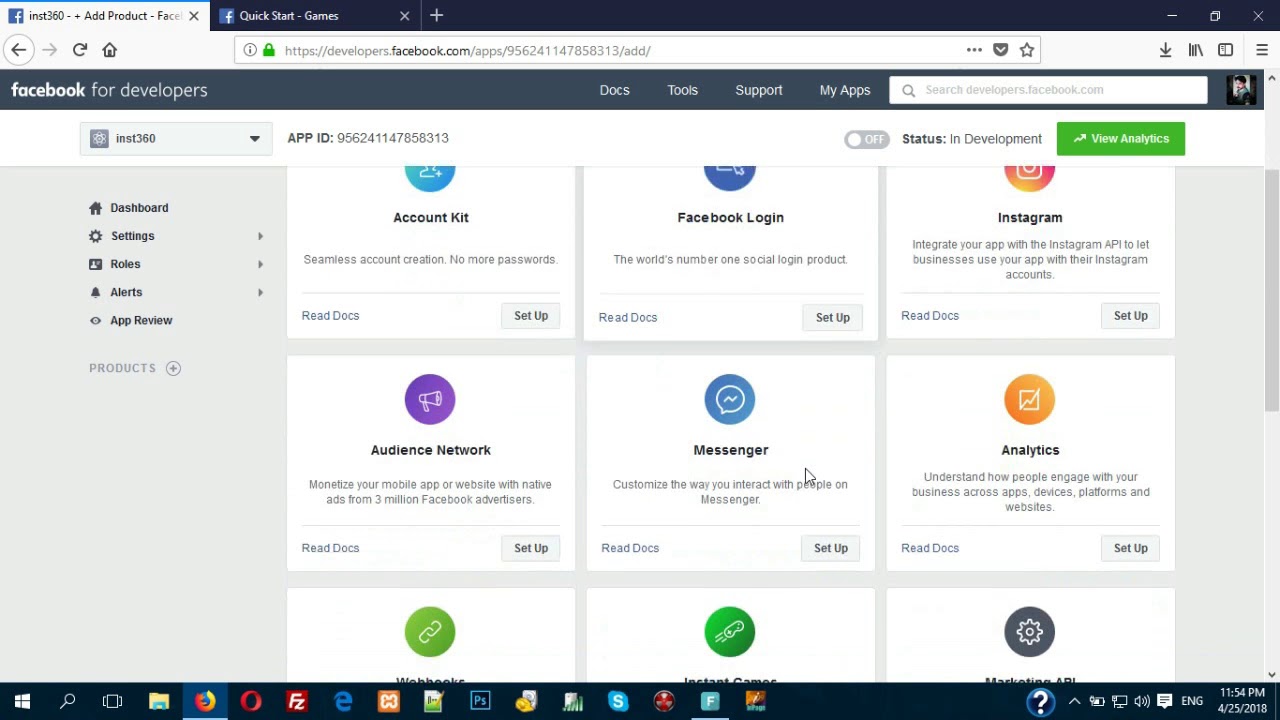Bookmark this page with the star icon
This screenshot has height=720, width=1280.
1027,50
